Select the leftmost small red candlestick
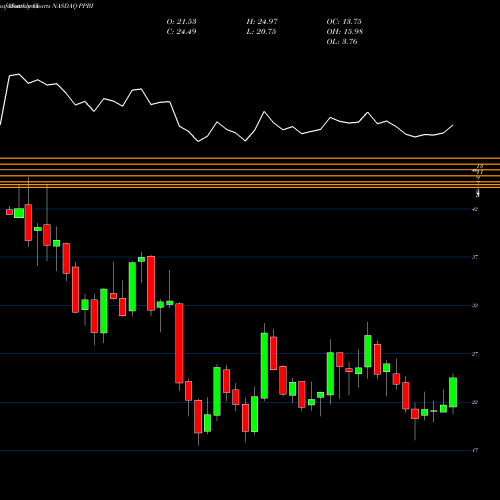Image resolution: width=500 pixels, height=500 pixels. tap(9, 212)
